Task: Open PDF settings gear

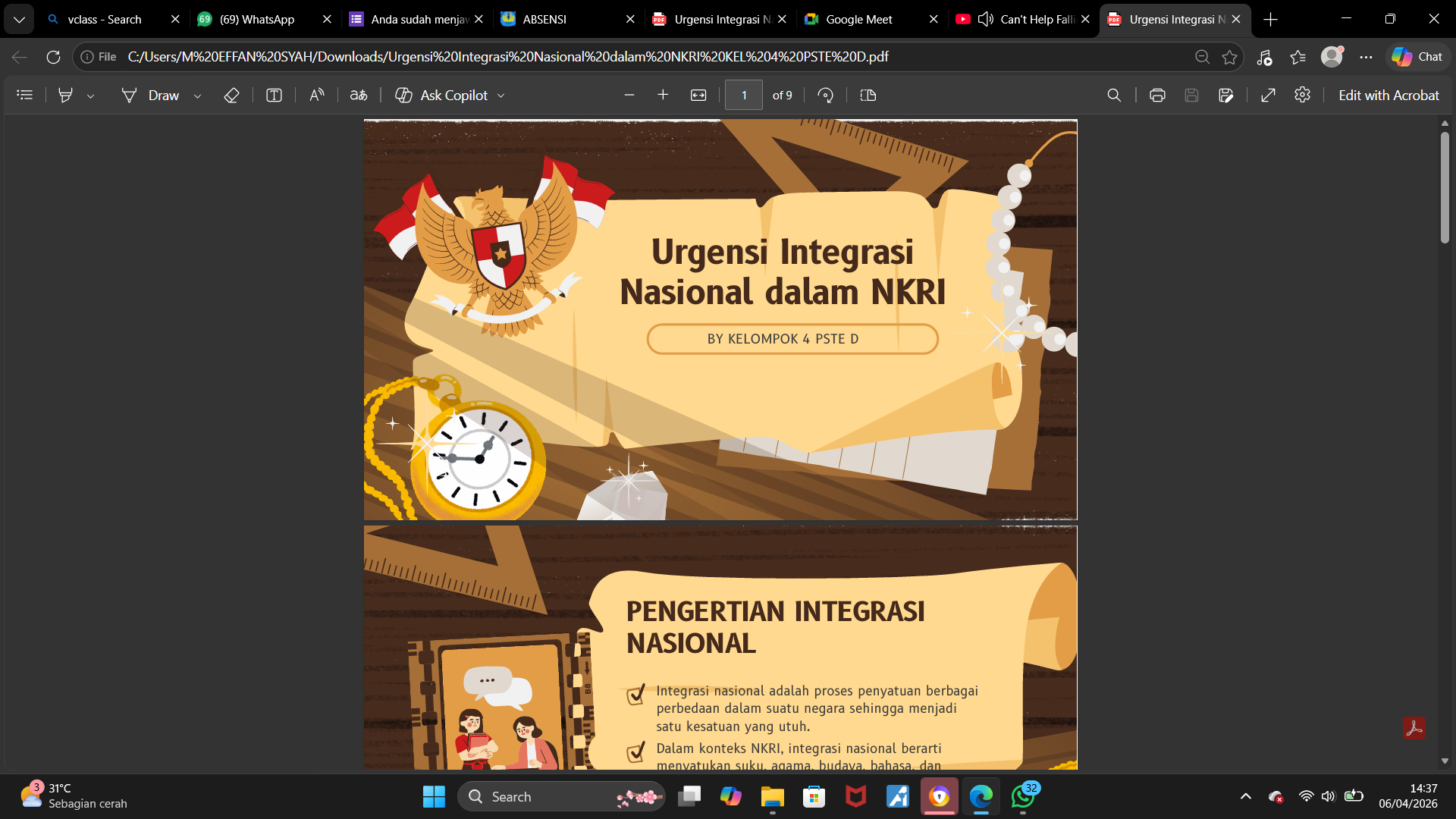Action: pyautogui.click(x=1303, y=95)
